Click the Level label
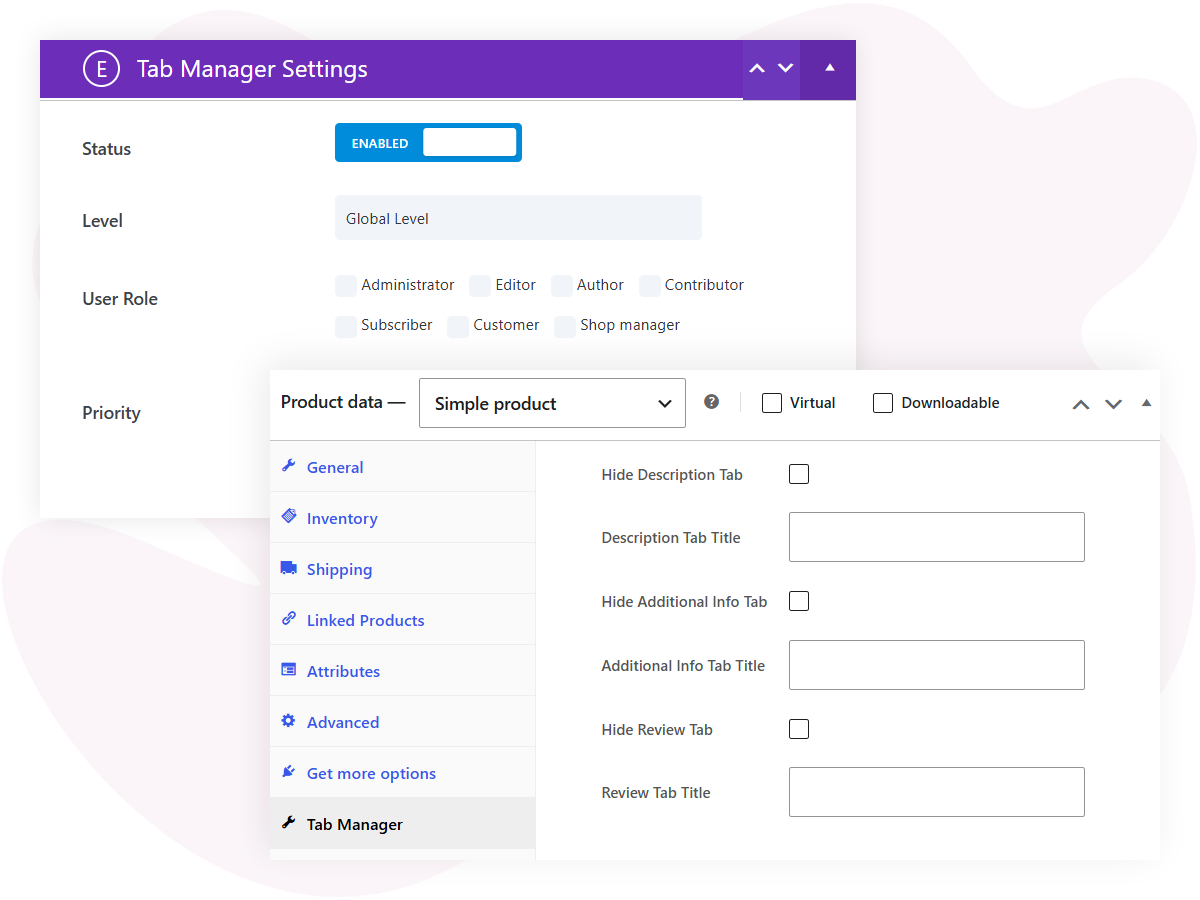 point(102,221)
